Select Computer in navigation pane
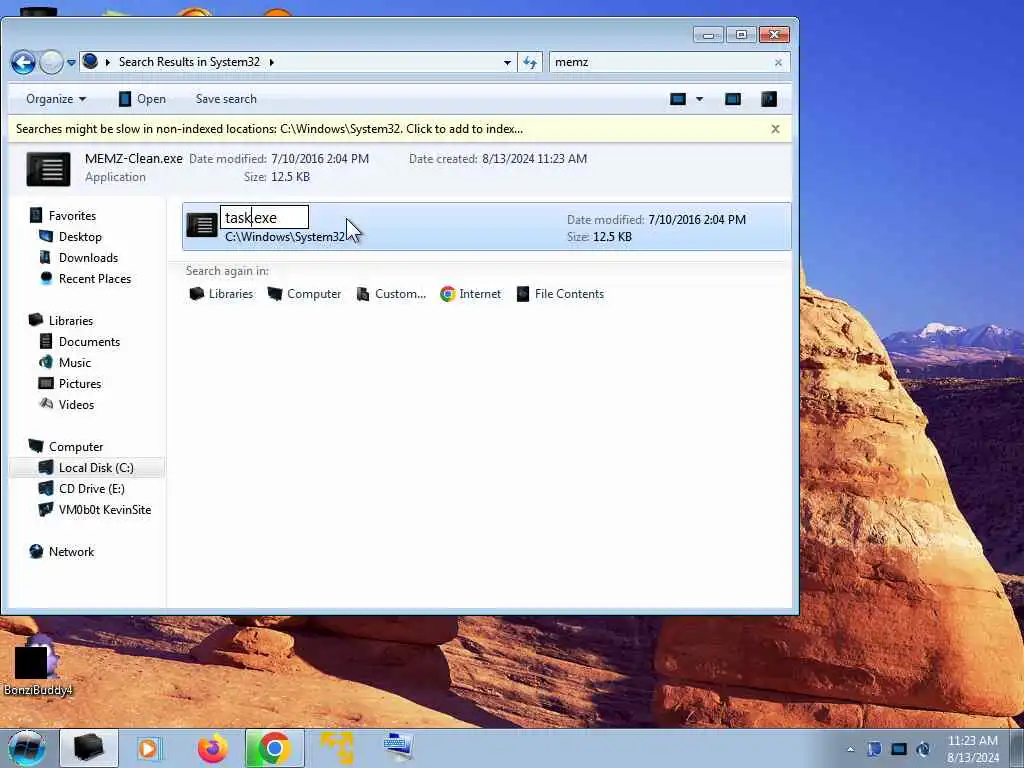 (x=65, y=447)
